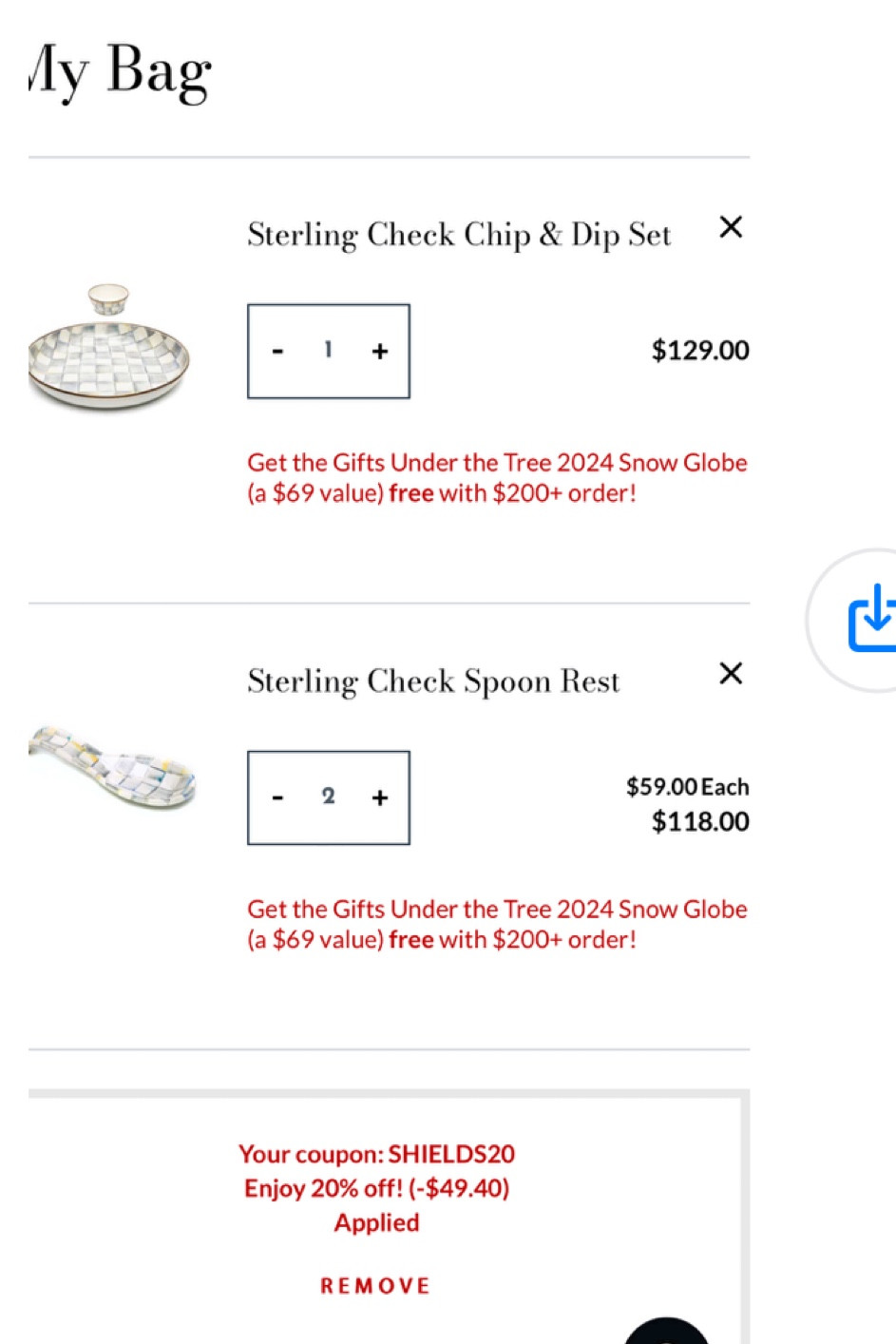Click the quantity field showing 2
Viewport: 896px width, 1344px height.
[x=328, y=797]
